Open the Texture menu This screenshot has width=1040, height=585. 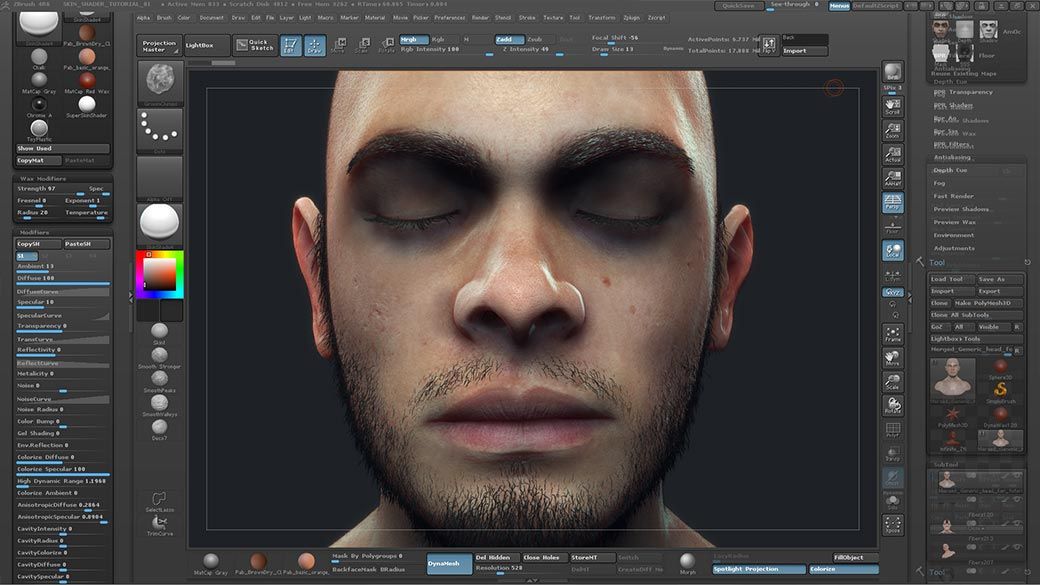coord(553,18)
